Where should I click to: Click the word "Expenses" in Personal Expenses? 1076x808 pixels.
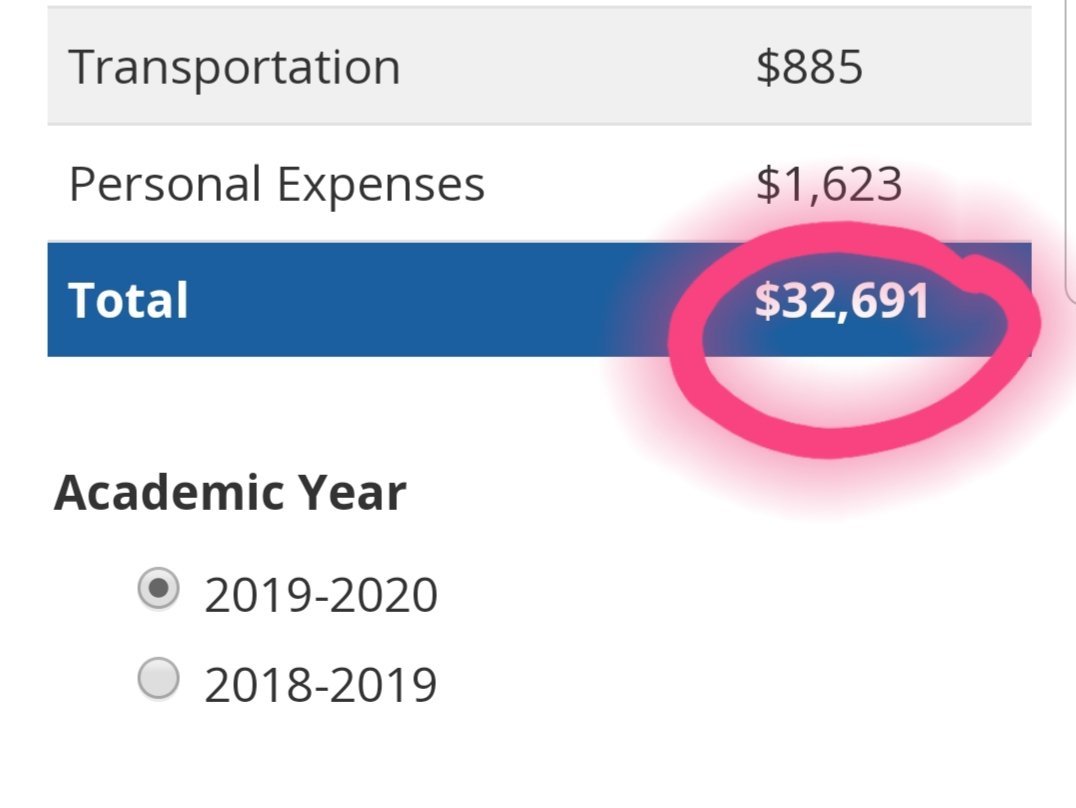tap(381, 184)
